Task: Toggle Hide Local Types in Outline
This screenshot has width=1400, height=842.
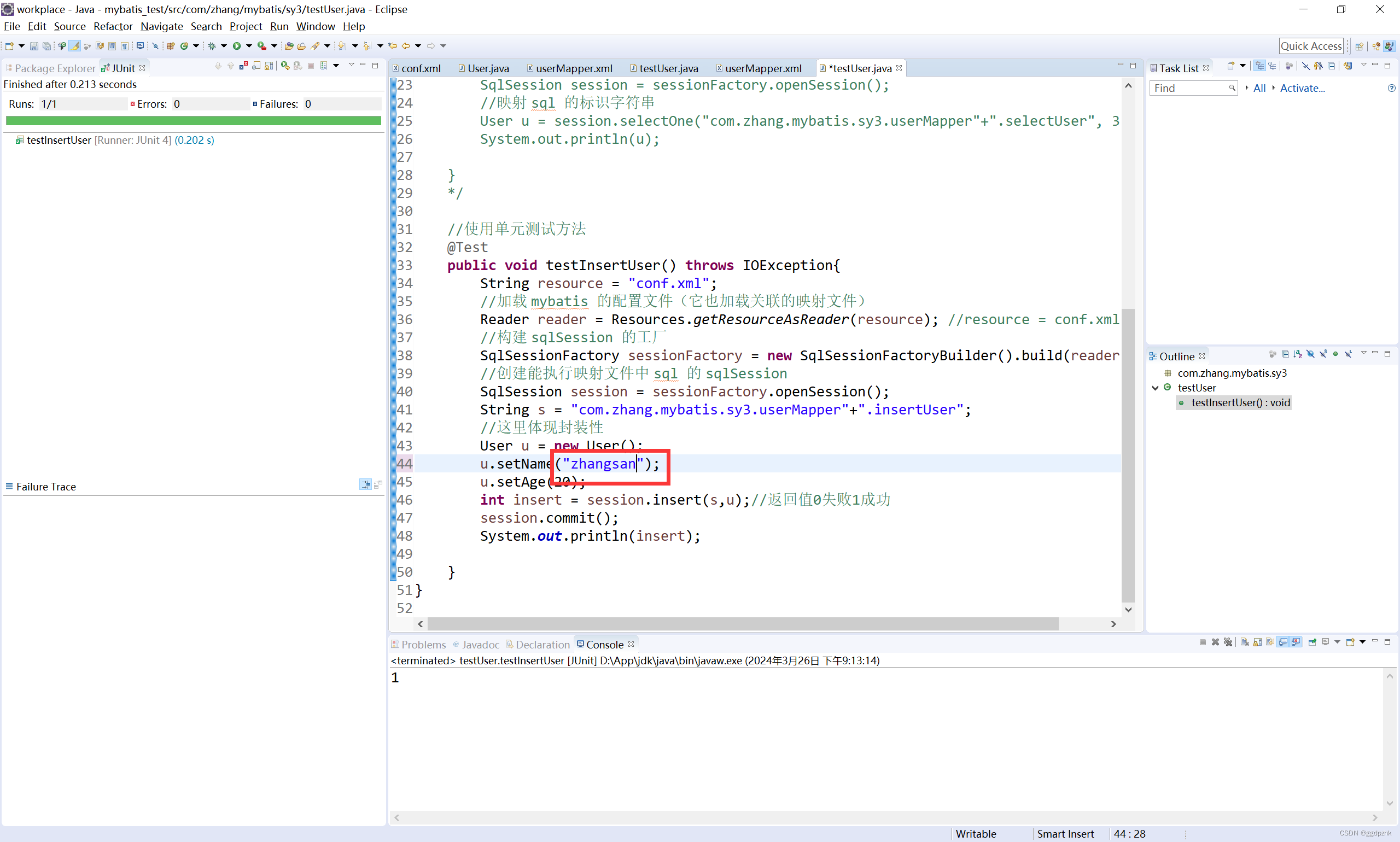Action: point(1349,354)
